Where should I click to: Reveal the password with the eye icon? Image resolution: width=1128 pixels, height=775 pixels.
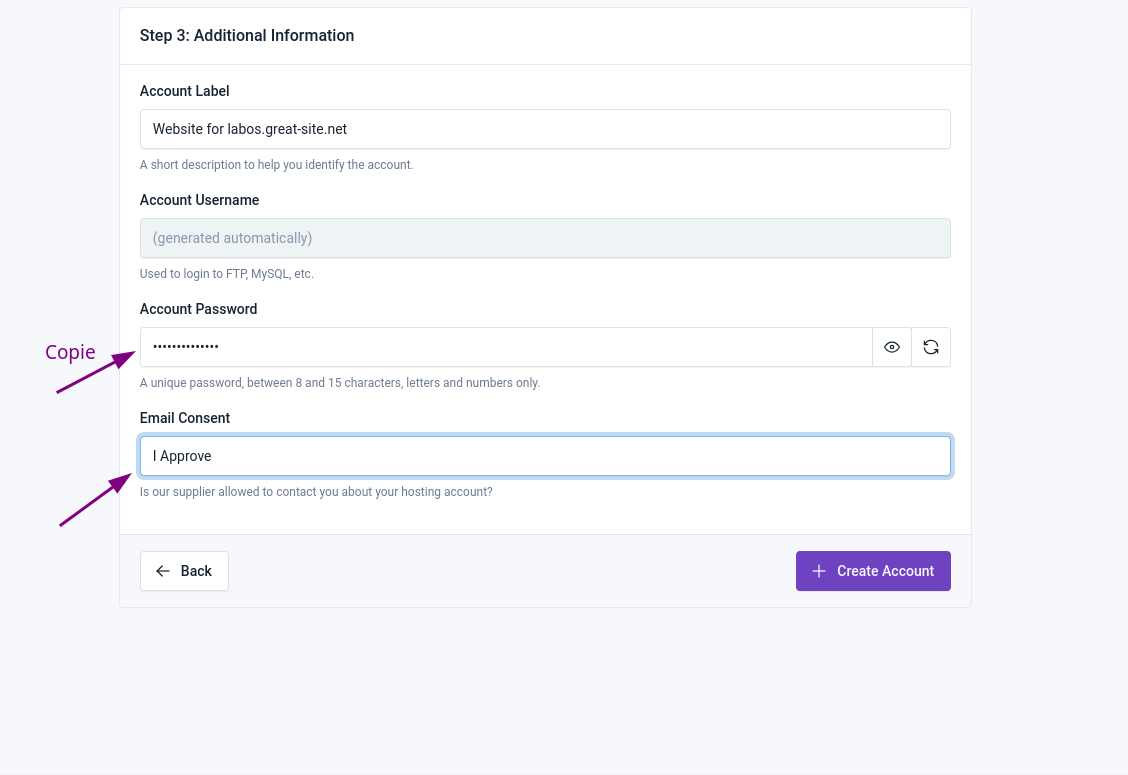pos(892,347)
